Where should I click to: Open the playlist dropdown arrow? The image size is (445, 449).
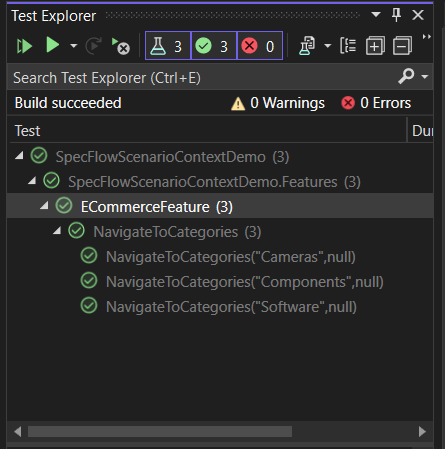click(x=328, y=46)
